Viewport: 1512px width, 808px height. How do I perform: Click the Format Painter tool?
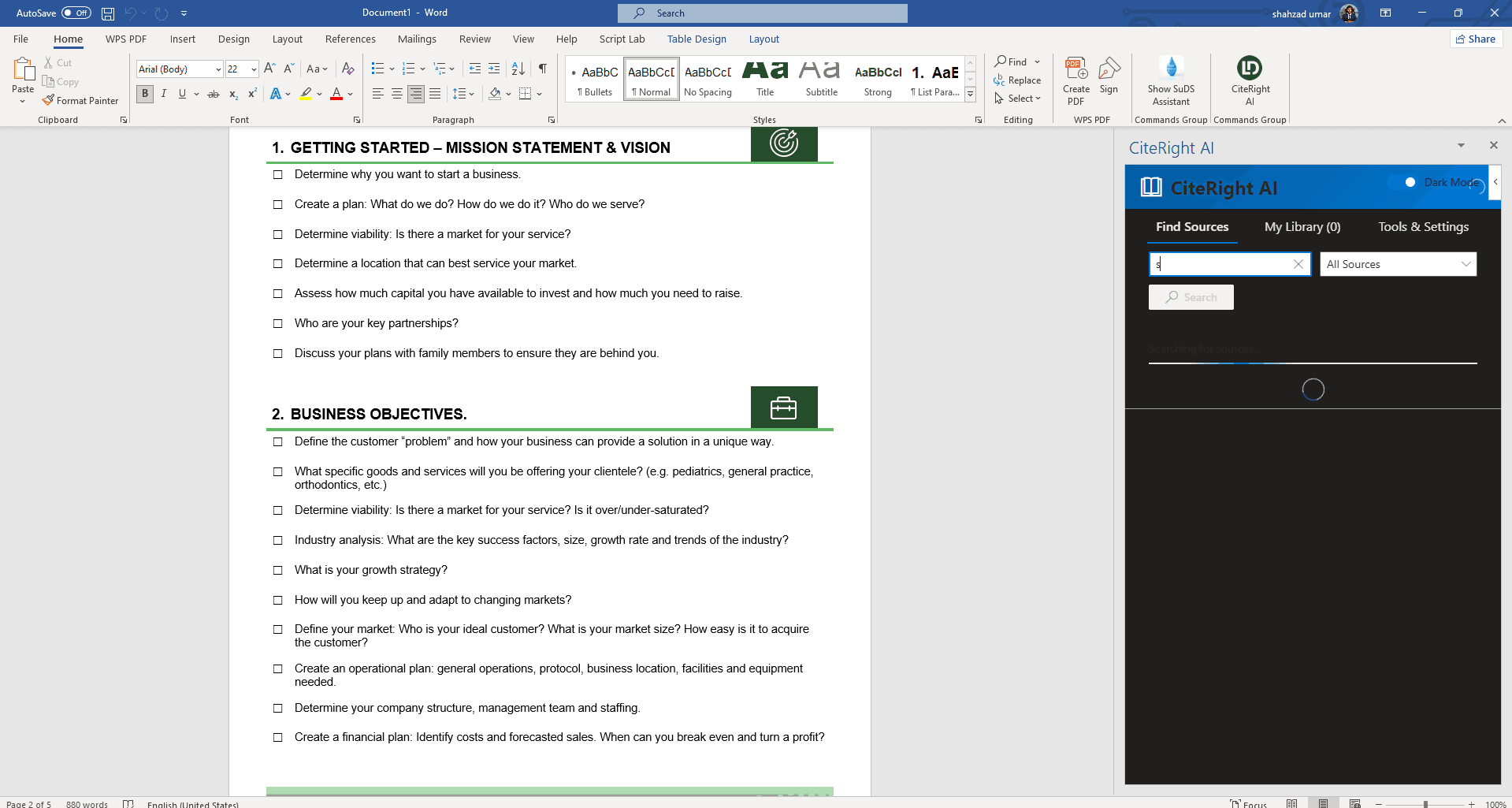click(x=80, y=101)
